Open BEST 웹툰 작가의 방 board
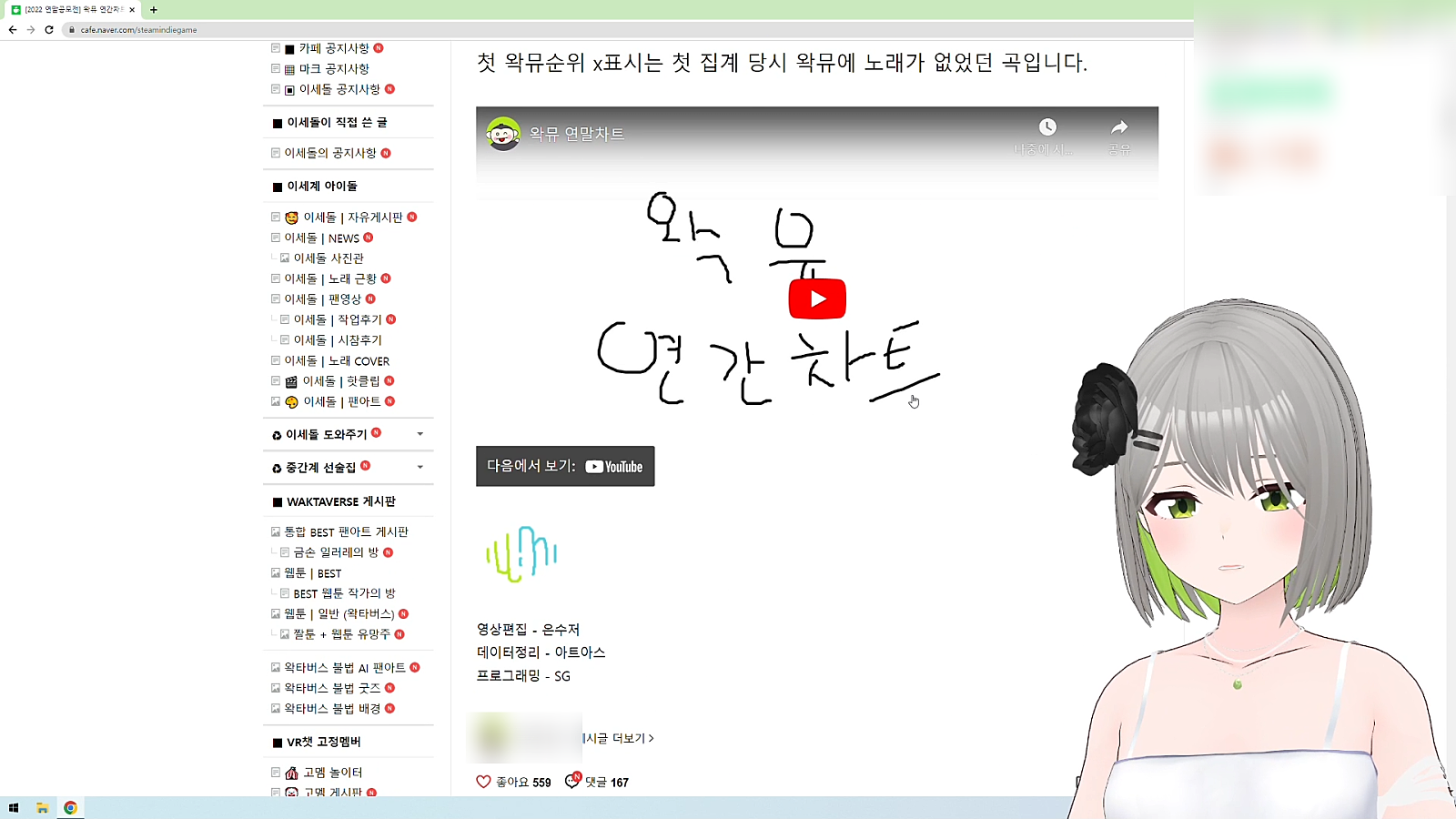This screenshot has width=1456, height=819. [345, 593]
